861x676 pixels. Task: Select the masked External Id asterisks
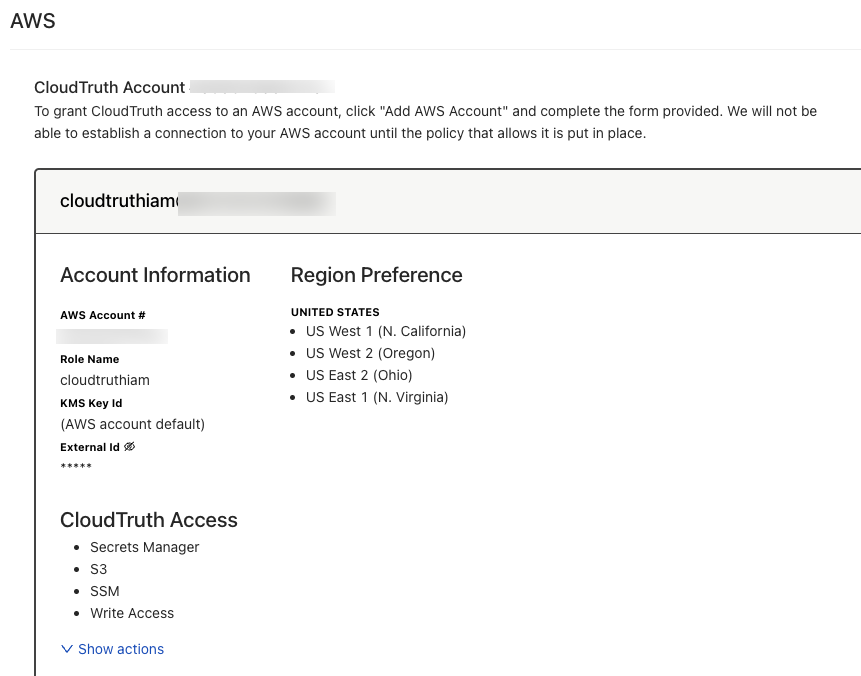(76, 467)
